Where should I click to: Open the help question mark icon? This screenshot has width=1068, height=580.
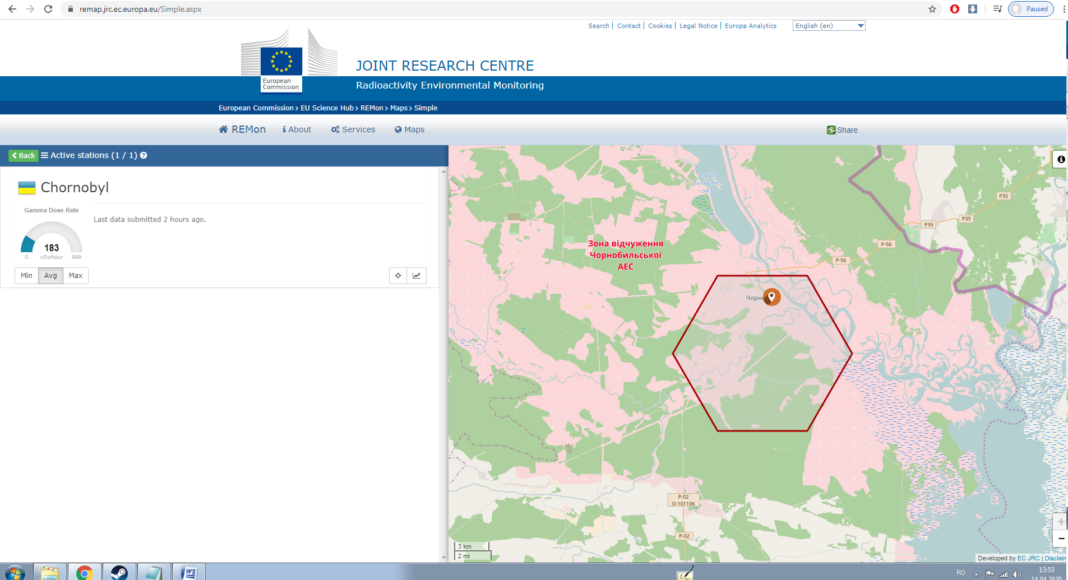pos(143,155)
